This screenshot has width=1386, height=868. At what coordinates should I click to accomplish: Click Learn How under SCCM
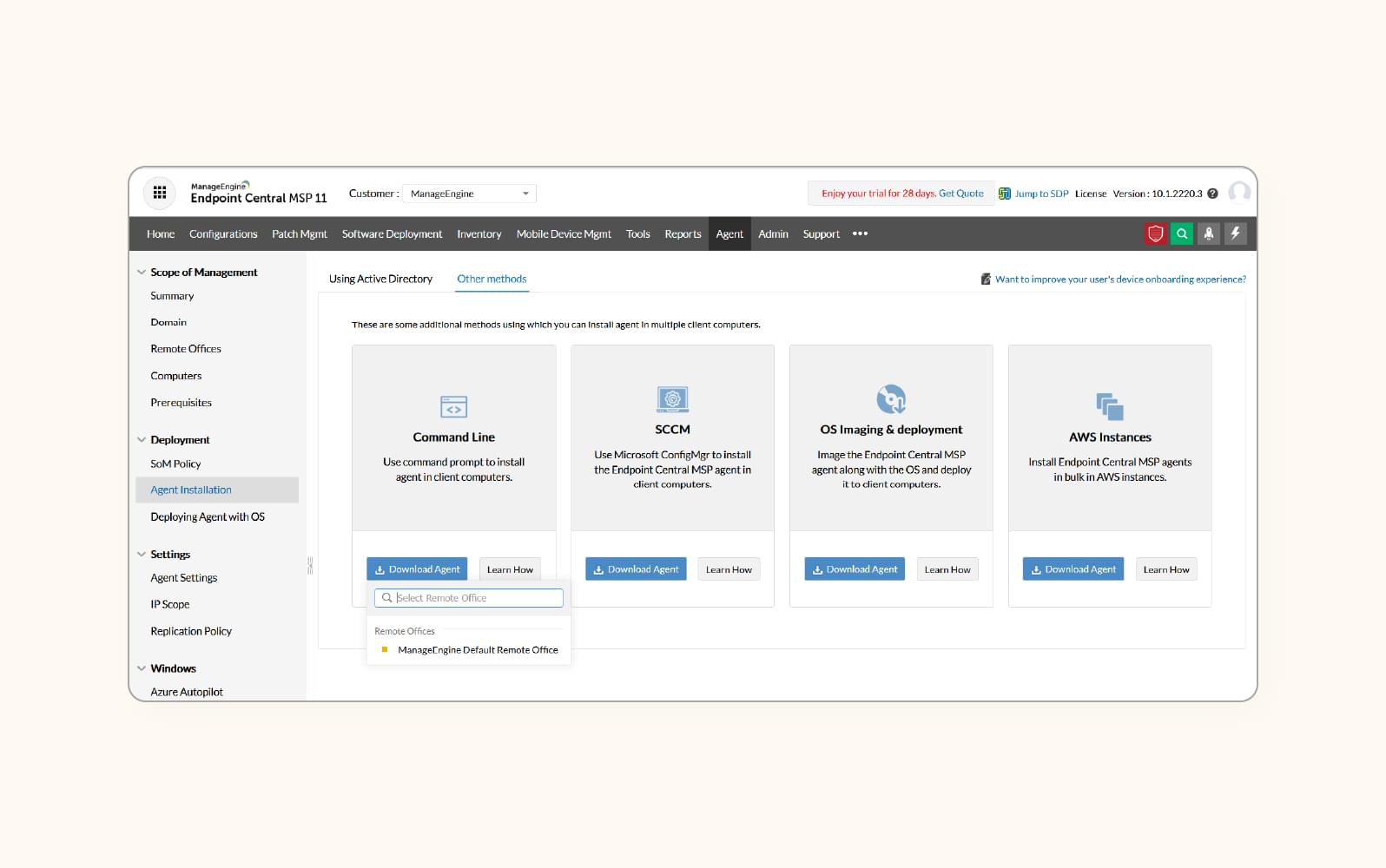pyautogui.click(x=729, y=569)
